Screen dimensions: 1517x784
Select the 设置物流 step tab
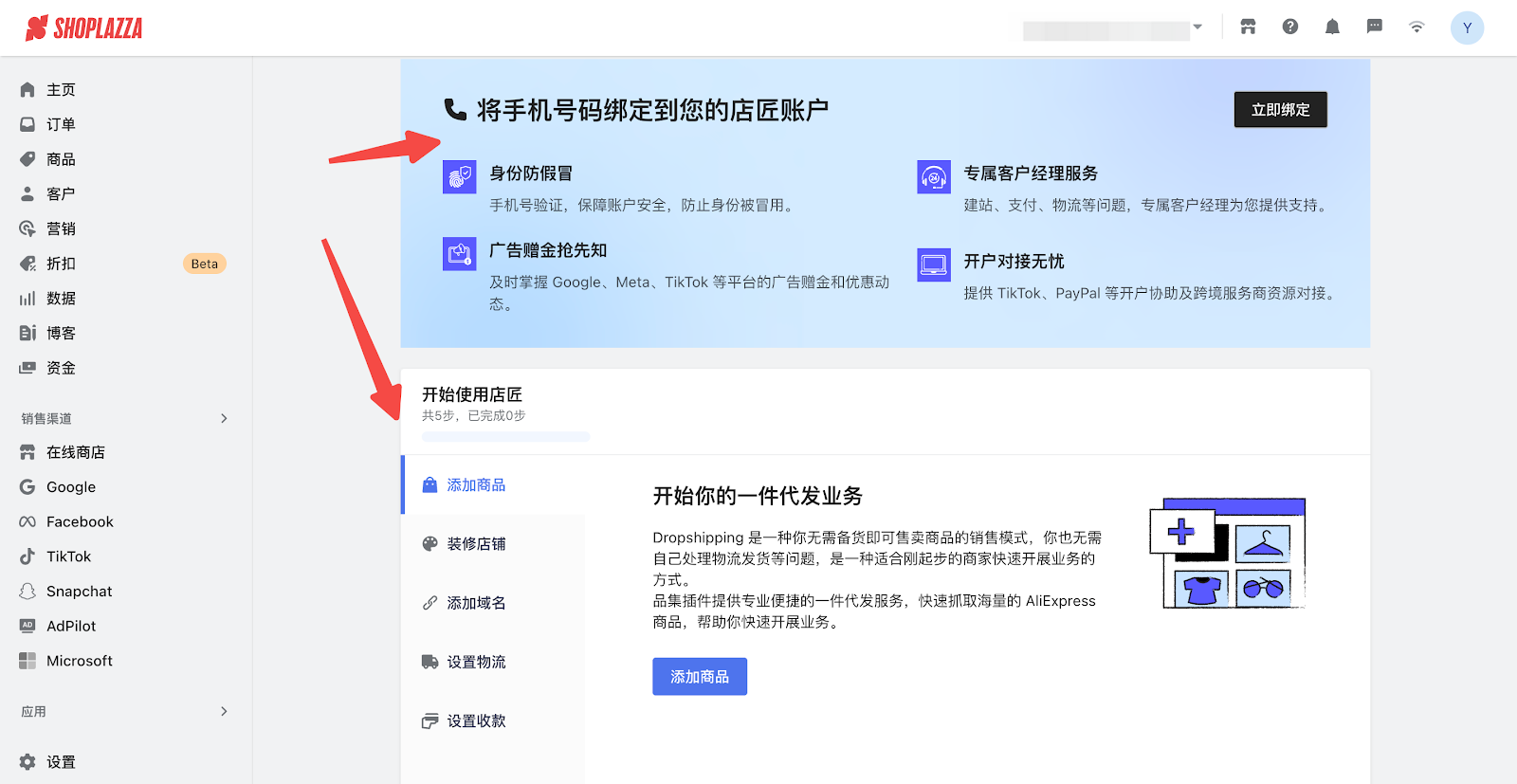[x=476, y=662]
